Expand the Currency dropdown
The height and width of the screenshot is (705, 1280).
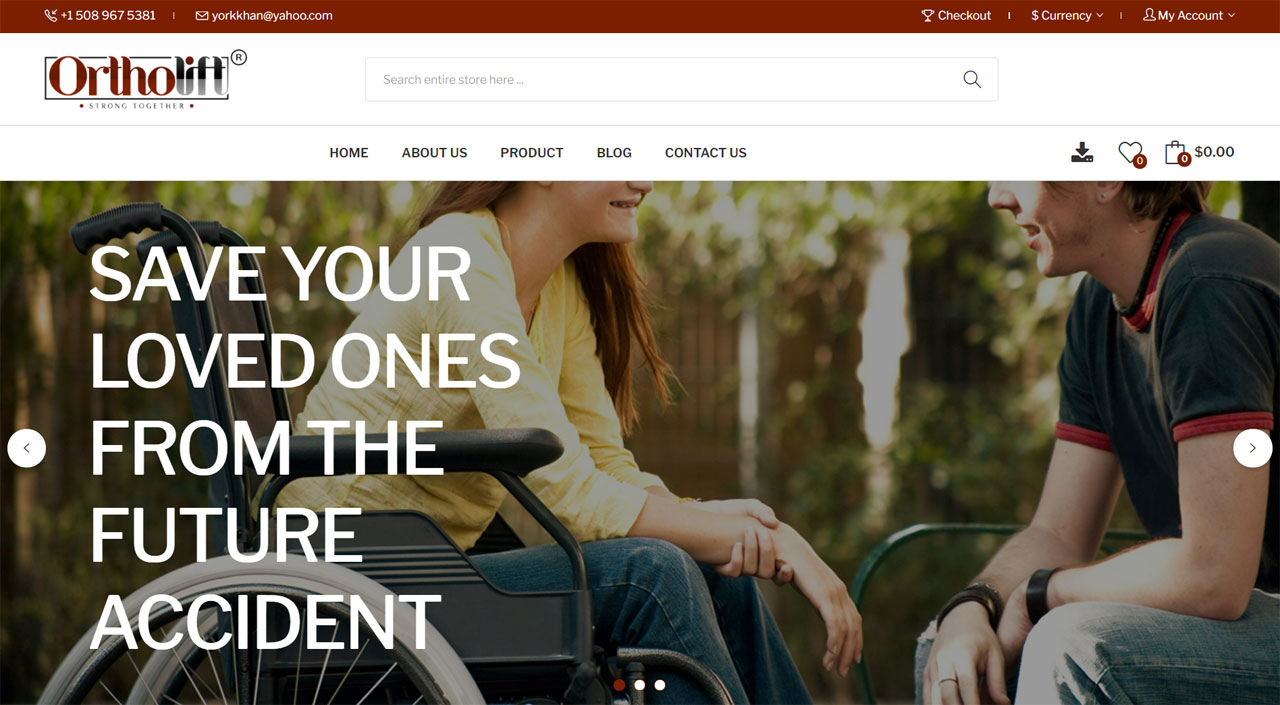pos(1067,16)
